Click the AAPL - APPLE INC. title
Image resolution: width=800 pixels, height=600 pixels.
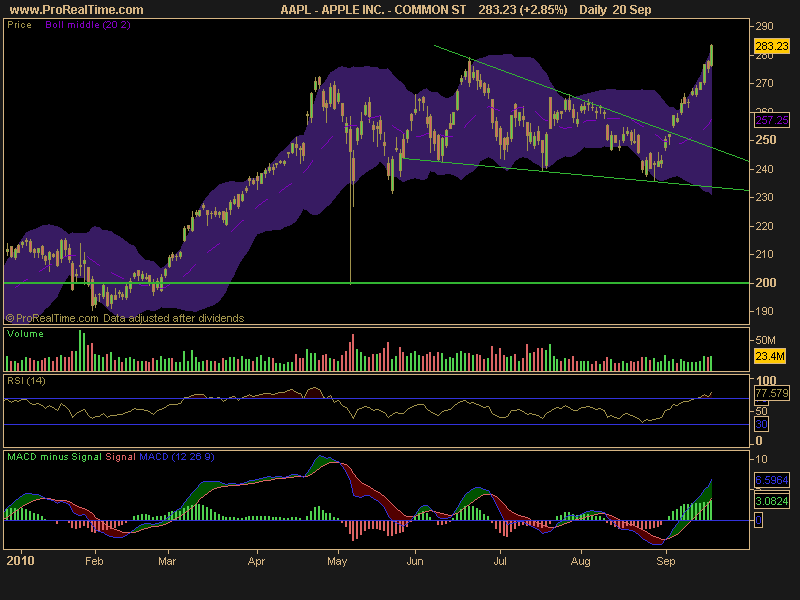coord(373,10)
